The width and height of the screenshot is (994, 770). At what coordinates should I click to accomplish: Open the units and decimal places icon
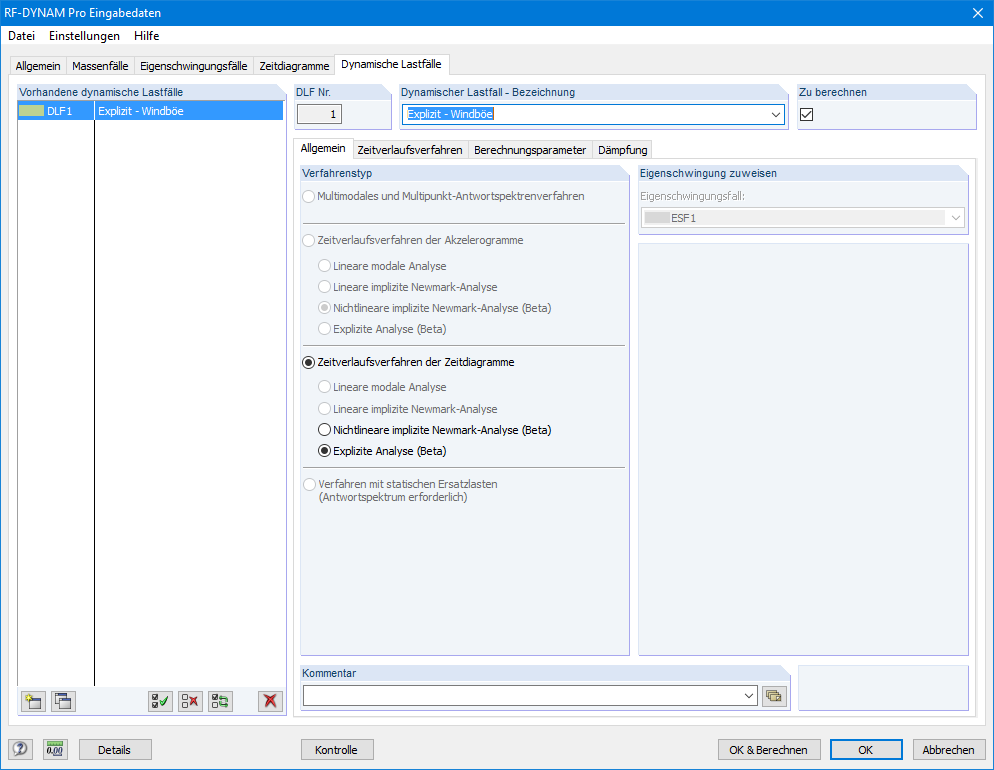coord(55,749)
